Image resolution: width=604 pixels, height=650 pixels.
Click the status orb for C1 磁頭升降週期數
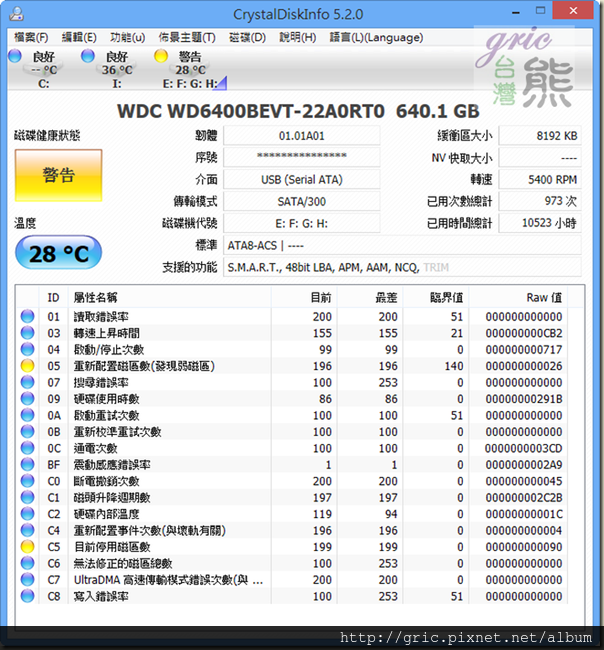(x=27, y=497)
